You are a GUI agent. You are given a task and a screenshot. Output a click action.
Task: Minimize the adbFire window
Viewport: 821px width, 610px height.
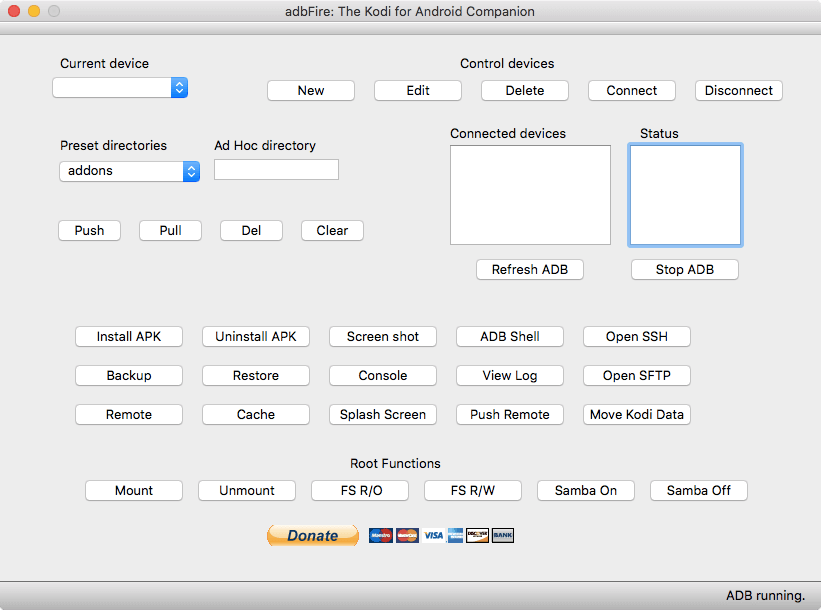pos(34,11)
